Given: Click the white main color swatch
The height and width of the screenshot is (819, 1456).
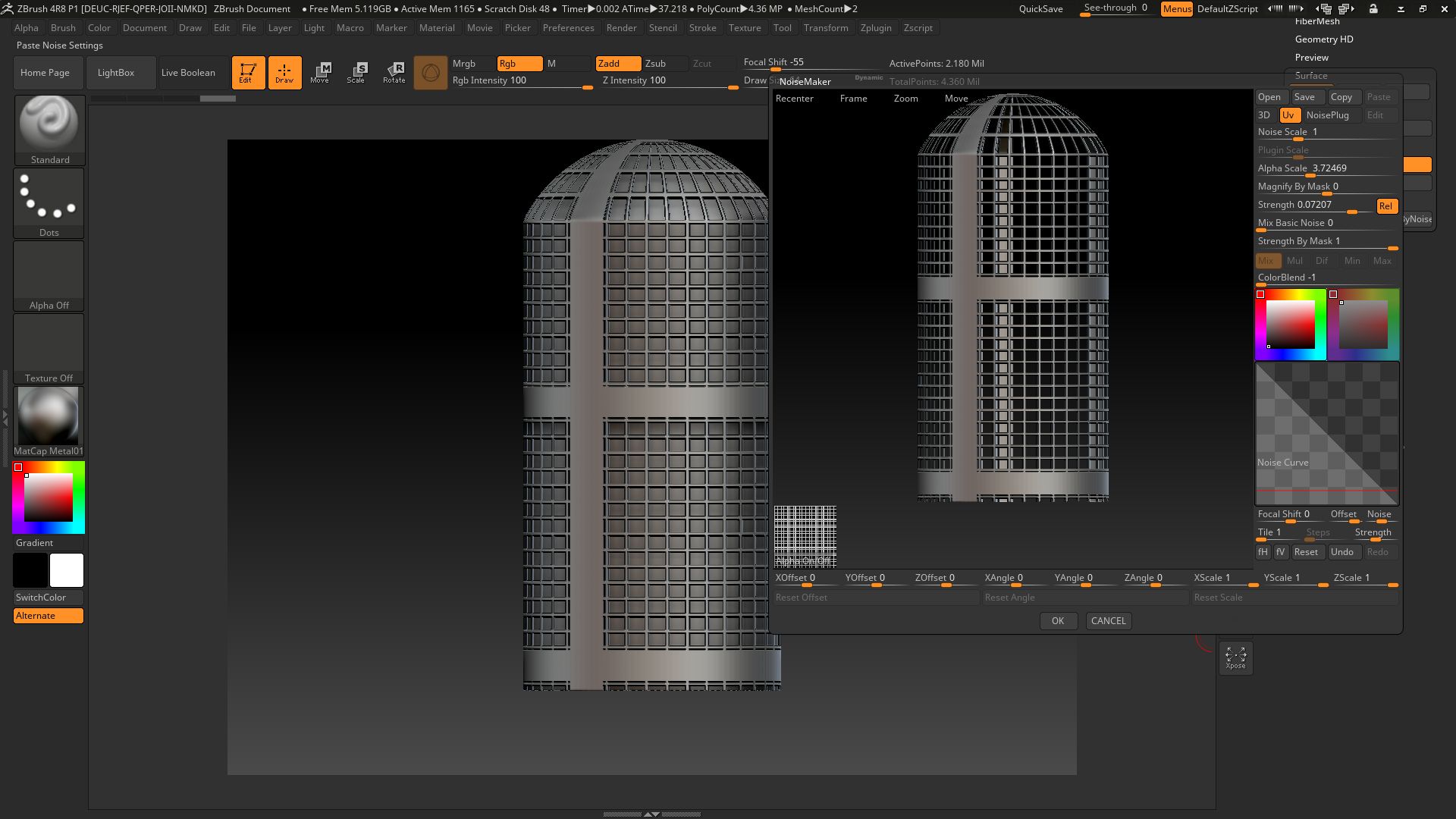Looking at the screenshot, I should (x=67, y=570).
